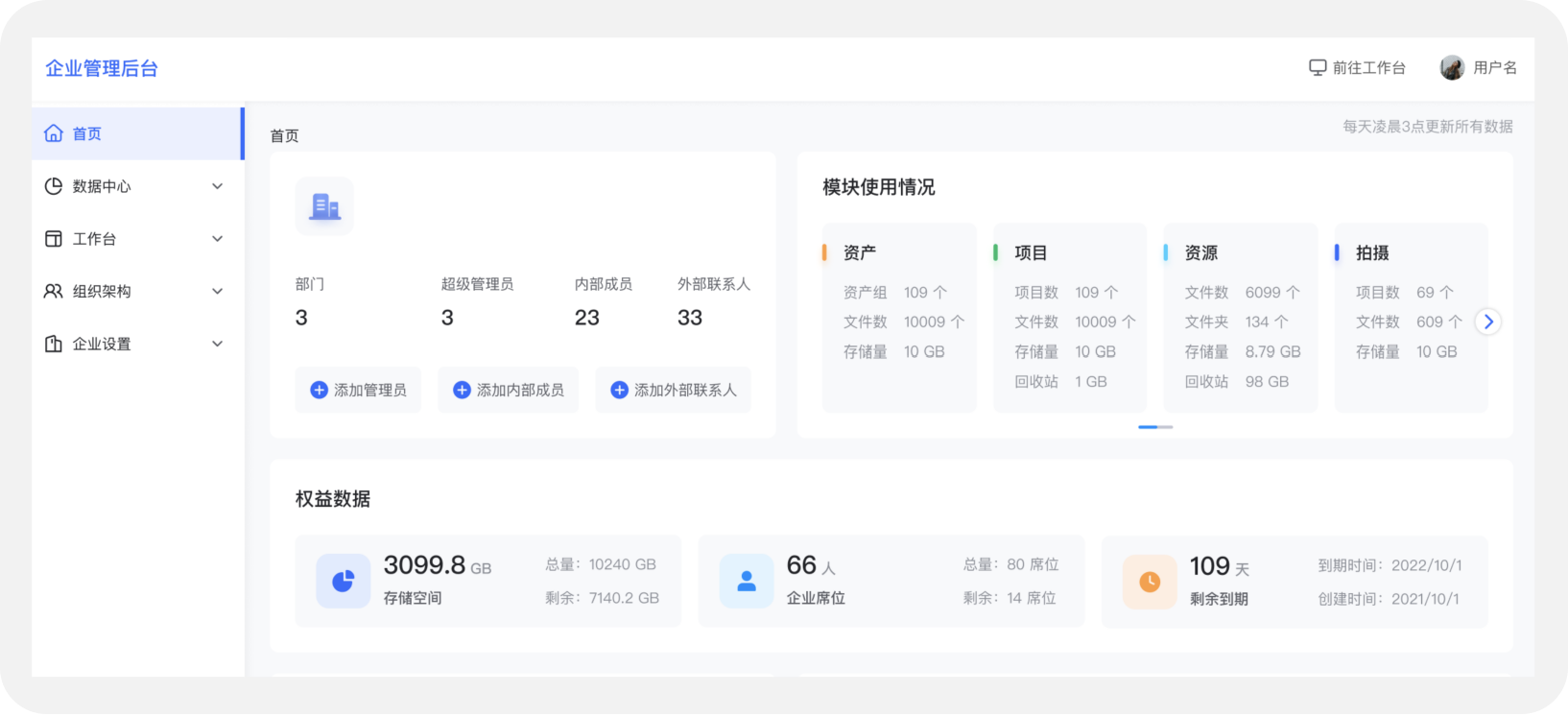Click the 存储空间 3099.8 GB card
This screenshot has width=1568, height=716.
488,581
